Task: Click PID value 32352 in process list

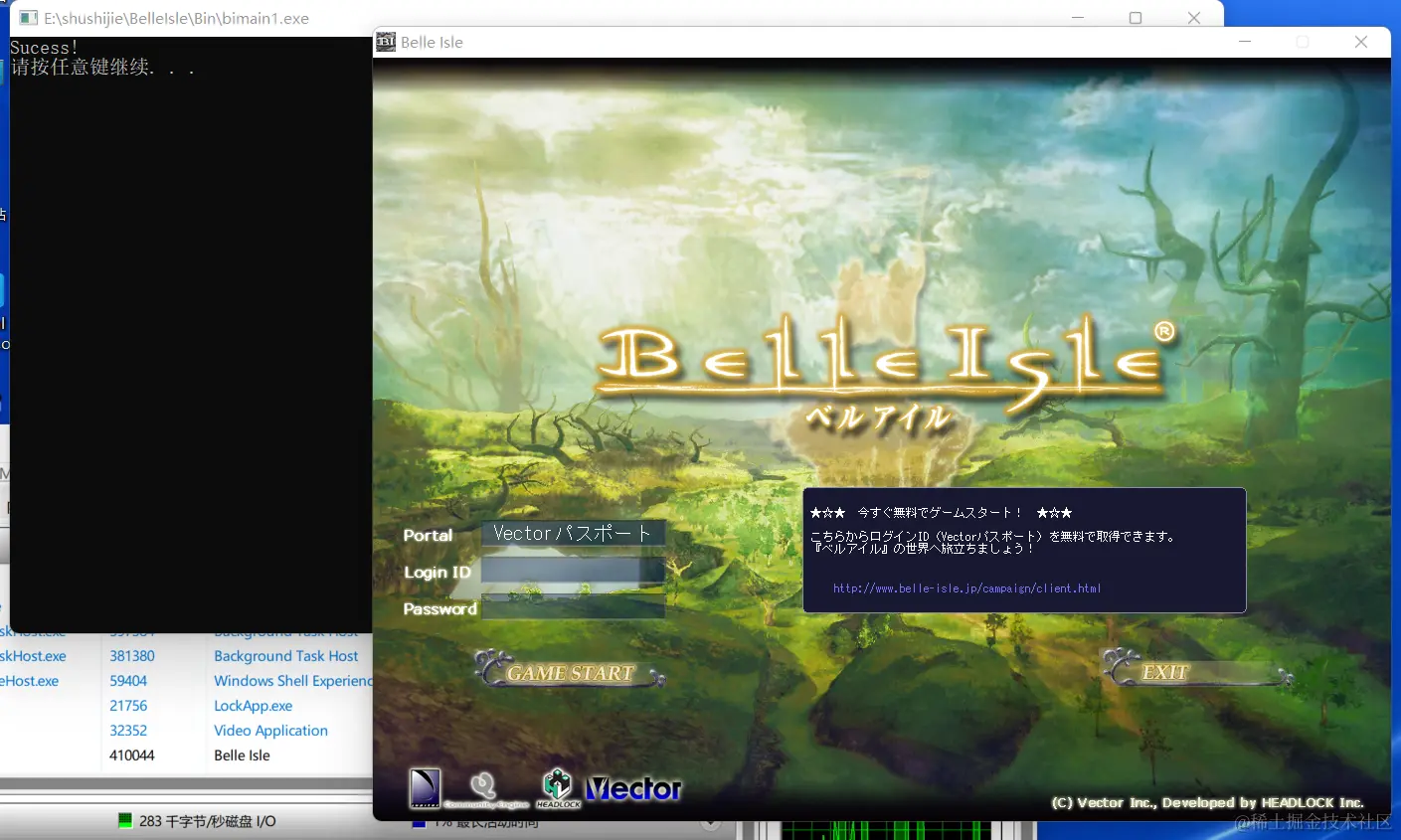Action: 128,731
